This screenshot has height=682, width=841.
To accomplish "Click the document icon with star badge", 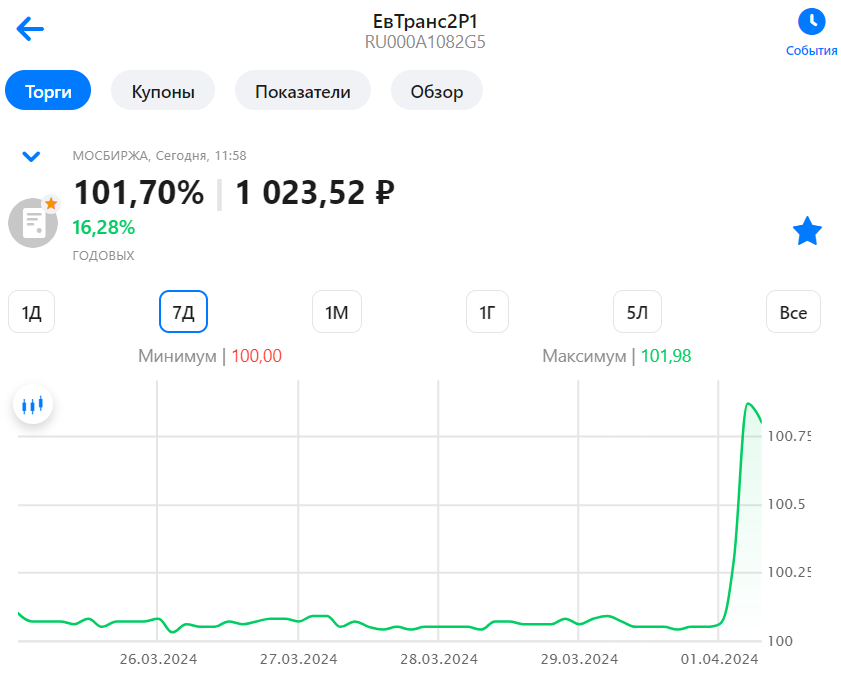I will click(x=33, y=222).
